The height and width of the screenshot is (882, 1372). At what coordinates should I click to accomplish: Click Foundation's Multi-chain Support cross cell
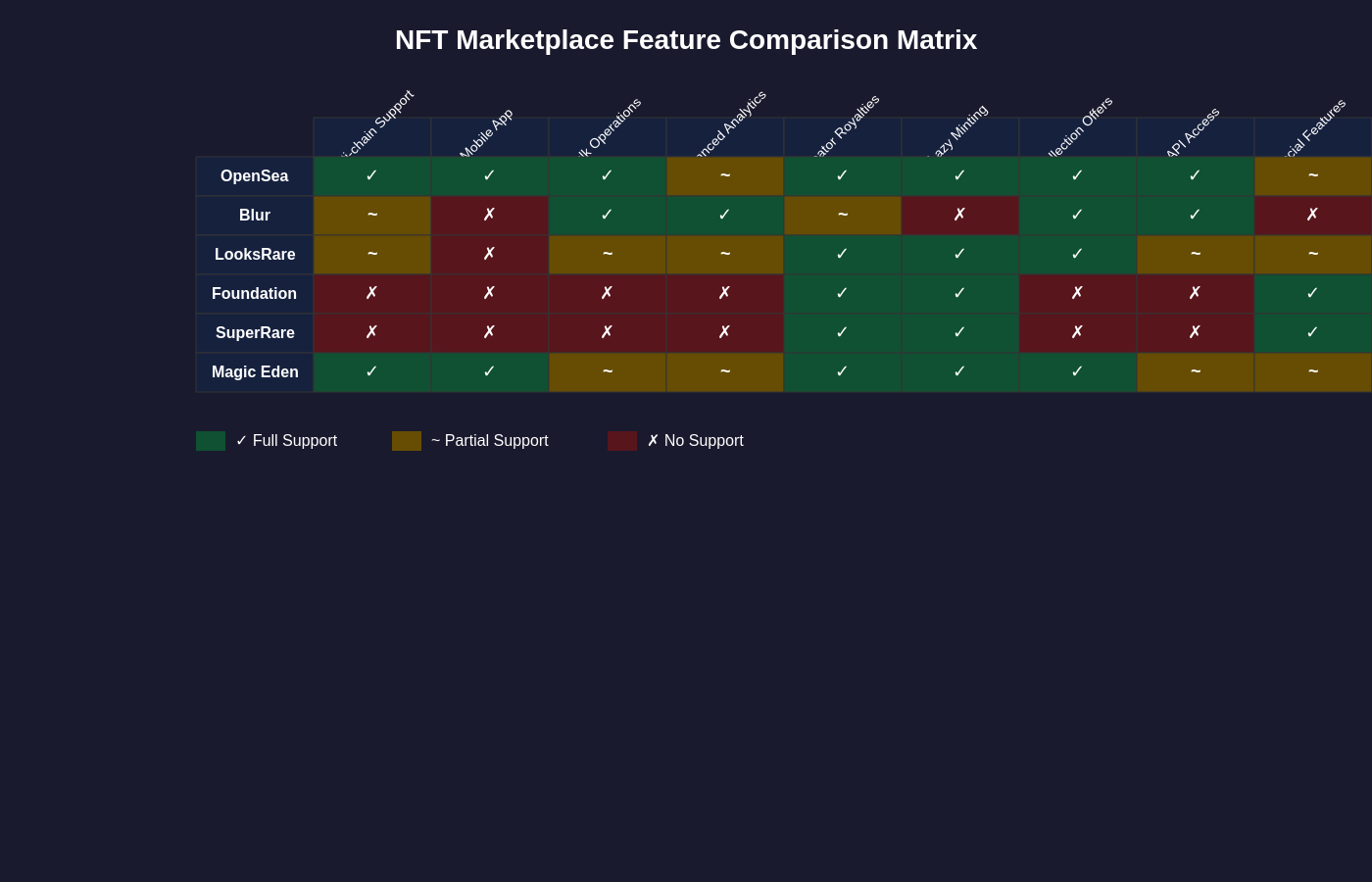pos(372,294)
